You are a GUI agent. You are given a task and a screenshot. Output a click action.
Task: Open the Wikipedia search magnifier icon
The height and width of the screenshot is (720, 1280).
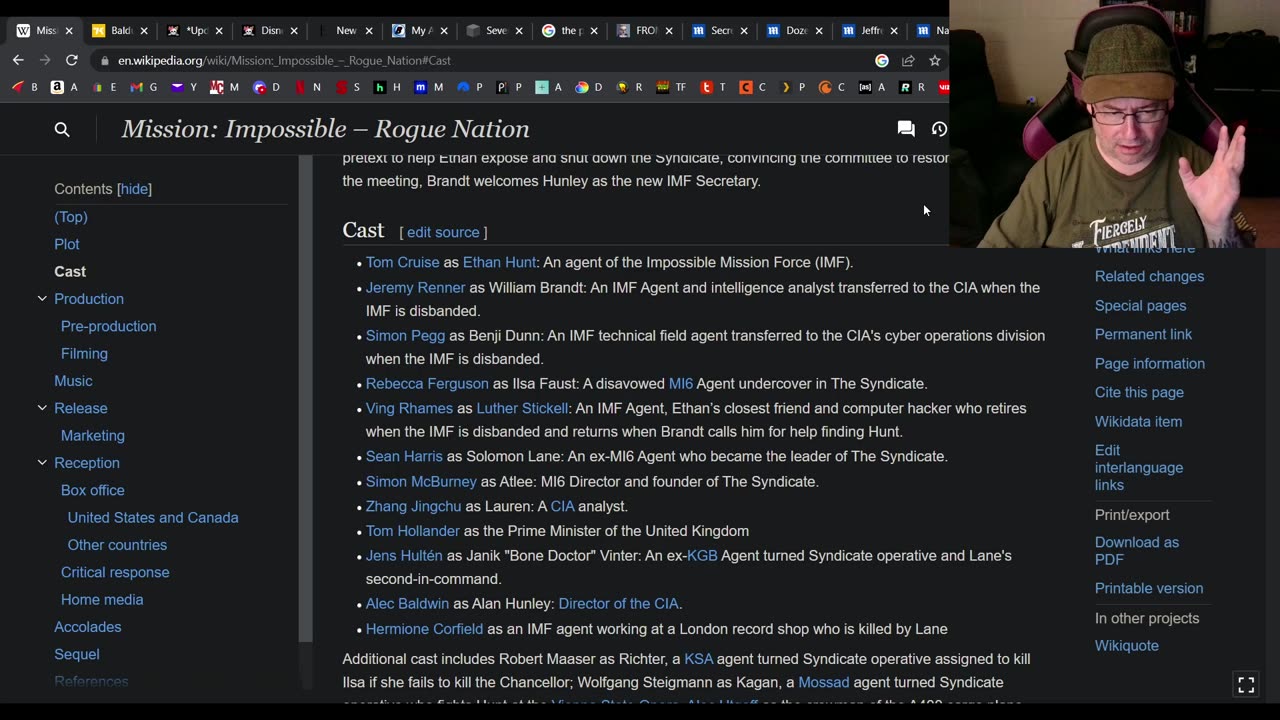point(62,129)
